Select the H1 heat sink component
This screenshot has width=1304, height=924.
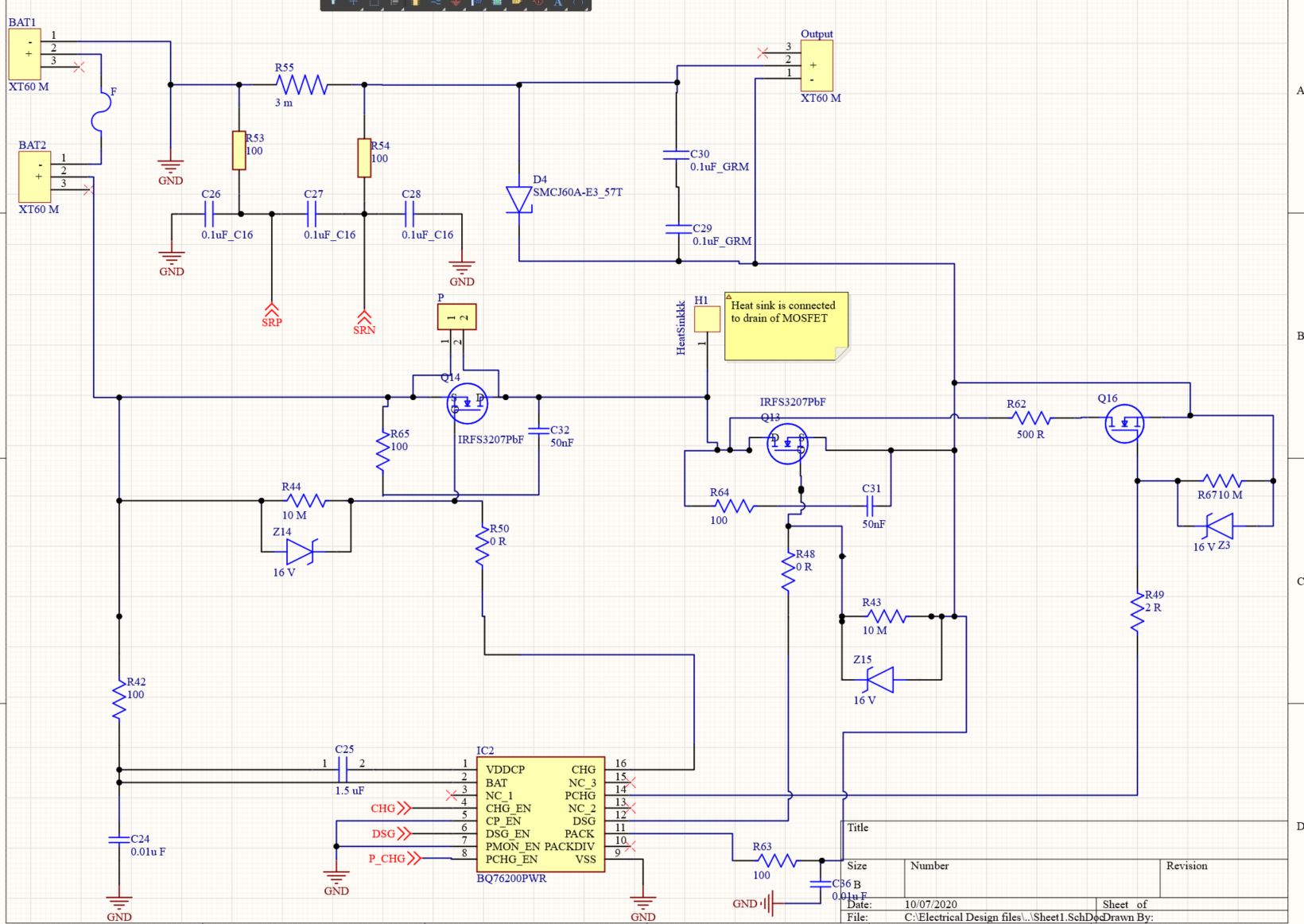[707, 319]
